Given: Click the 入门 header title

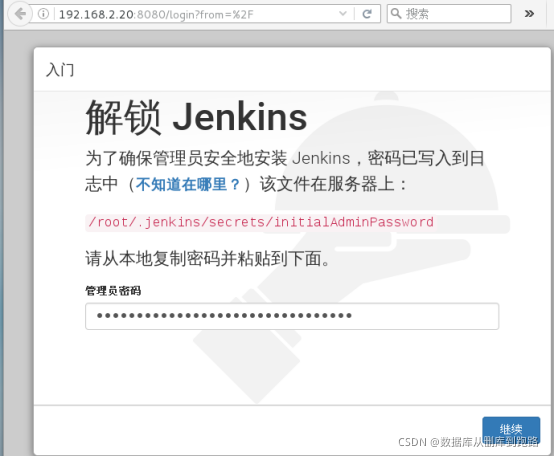Looking at the screenshot, I should tap(60, 70).
